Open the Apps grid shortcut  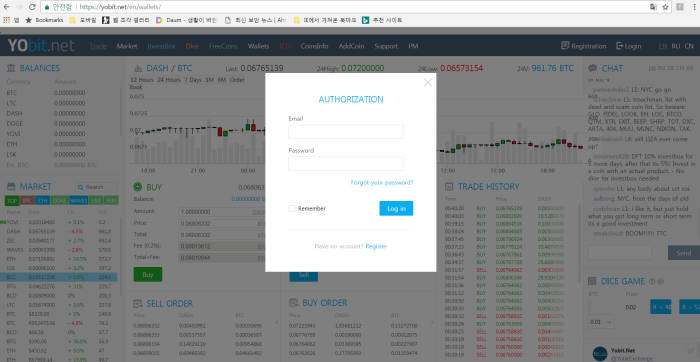[6, 20]
